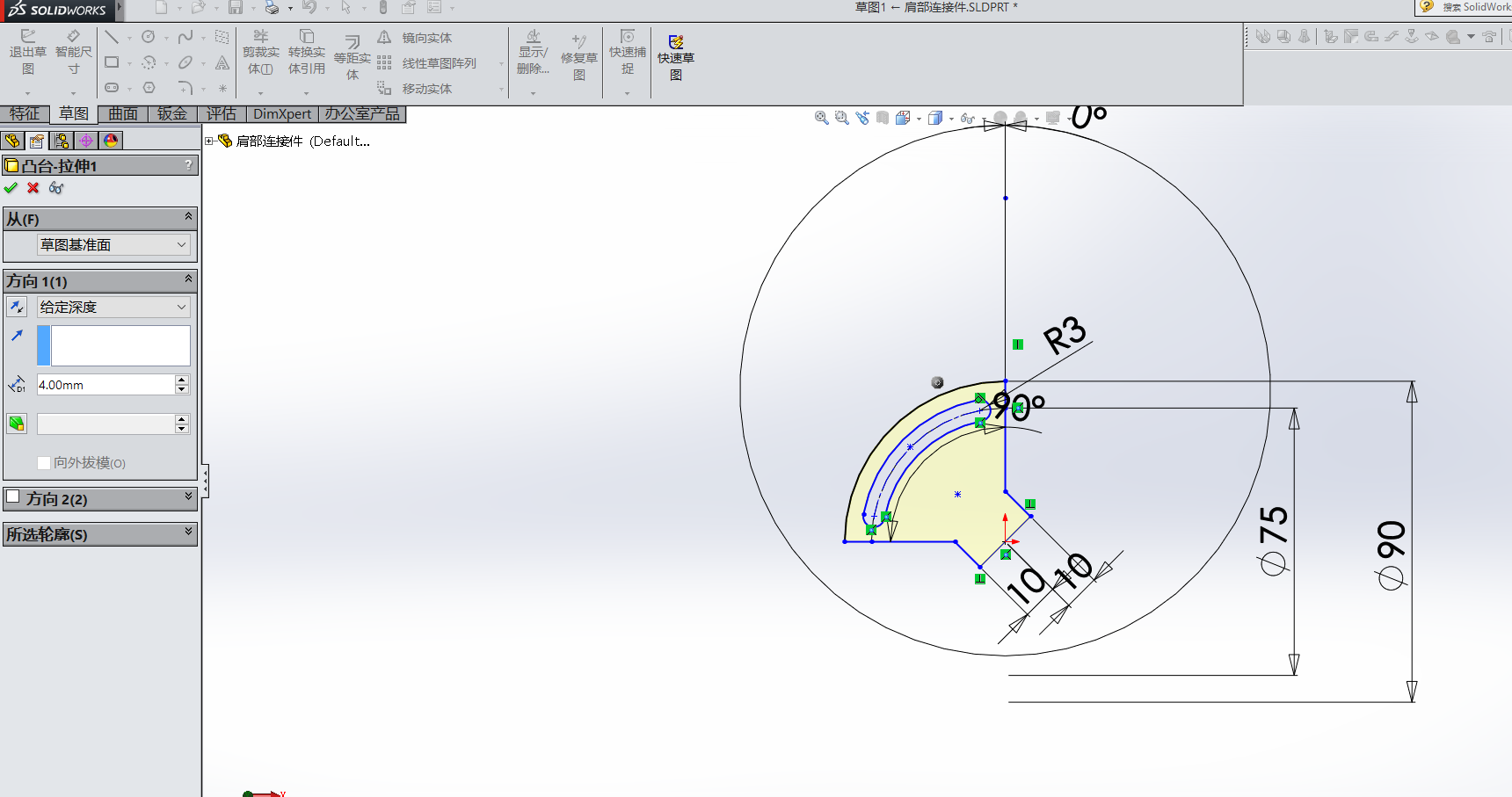Click the Help question mark beside search box

coord(1427,6)
